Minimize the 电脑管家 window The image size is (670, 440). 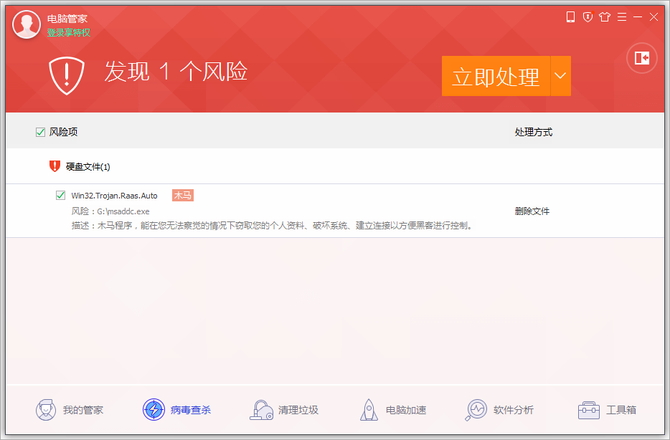[638, 17]
